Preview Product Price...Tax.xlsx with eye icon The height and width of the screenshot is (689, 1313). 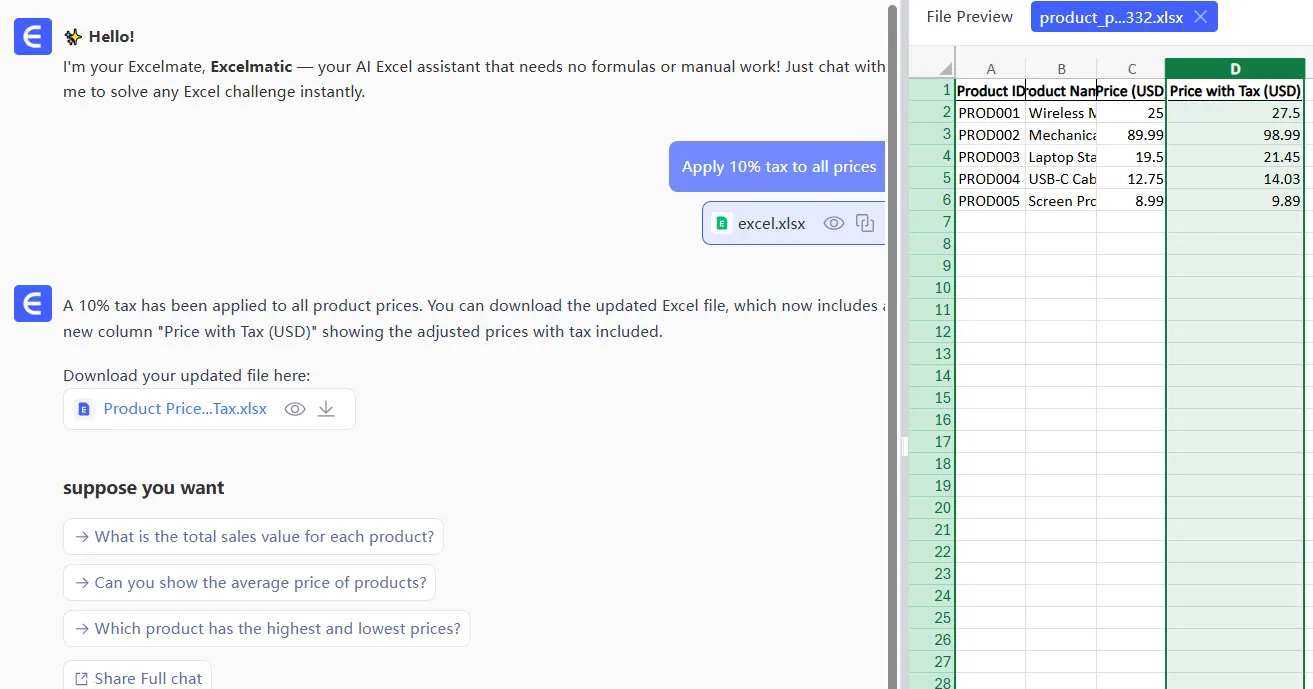click(x=294, y=409)
